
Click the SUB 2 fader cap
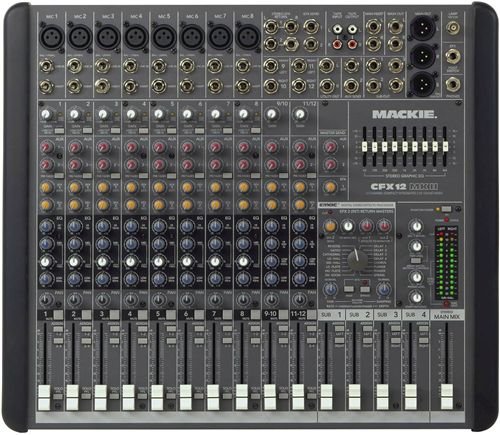354,397
